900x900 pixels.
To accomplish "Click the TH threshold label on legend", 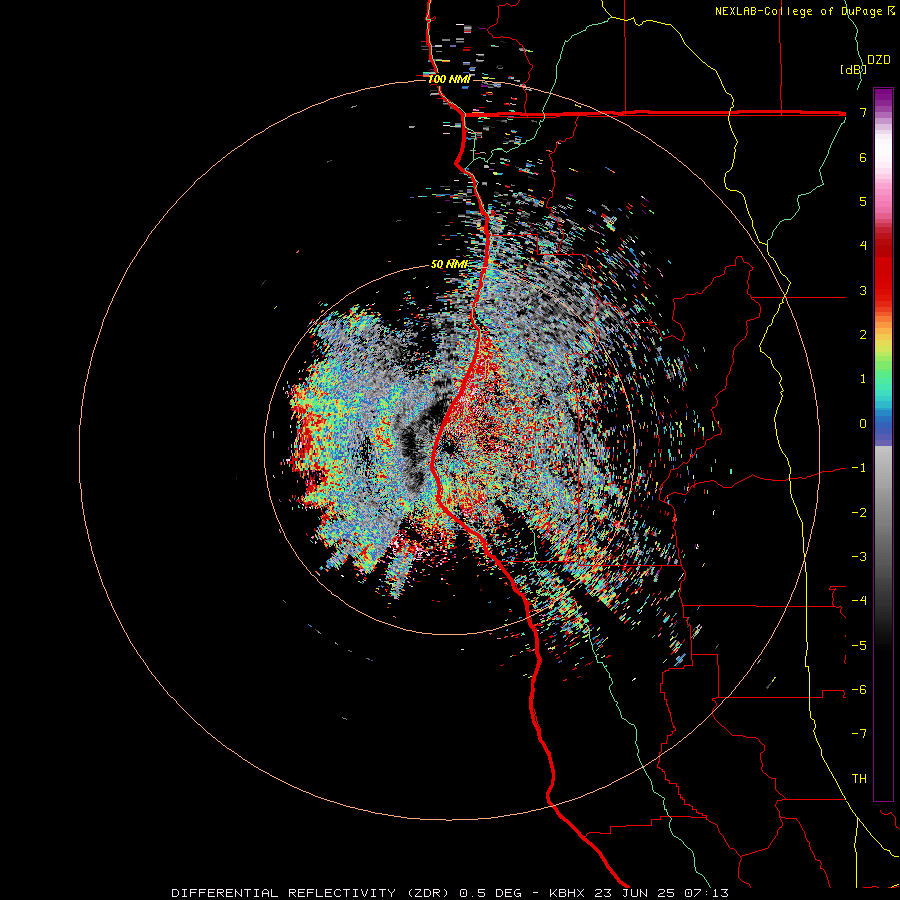I will click(859, 778).
